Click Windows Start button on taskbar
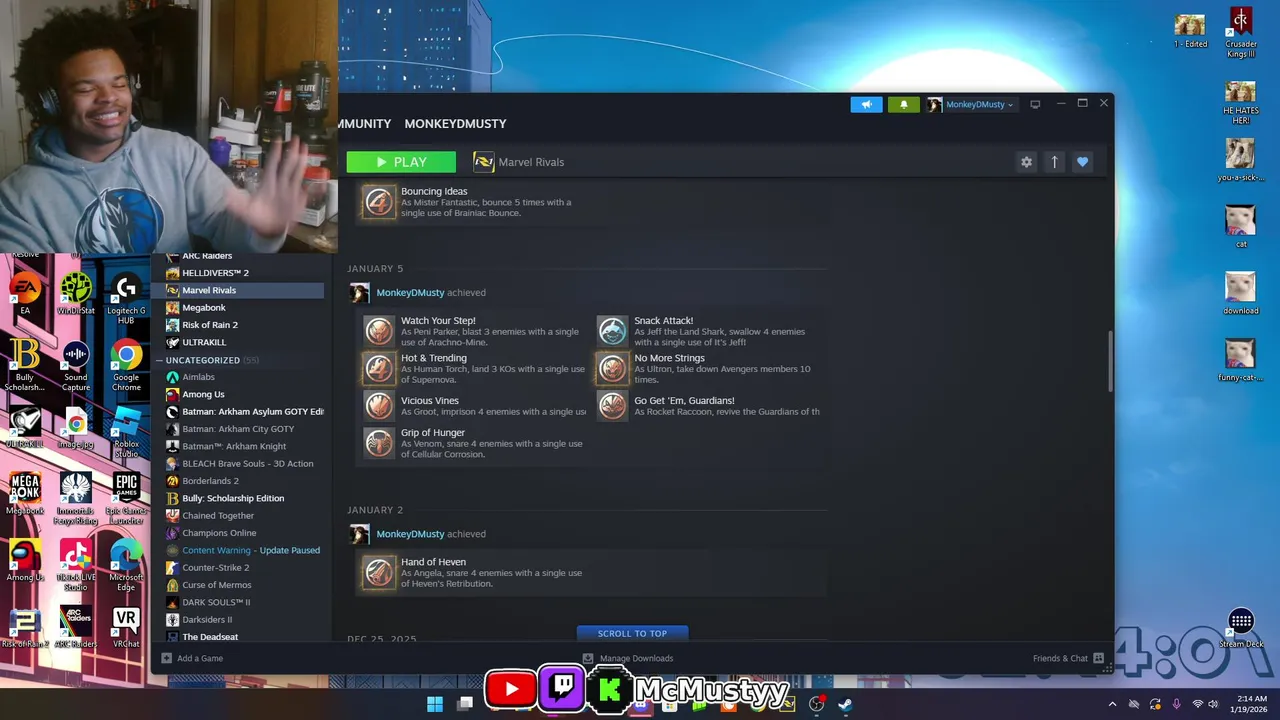Screen dimensions: 1280x720 (435, 704)
